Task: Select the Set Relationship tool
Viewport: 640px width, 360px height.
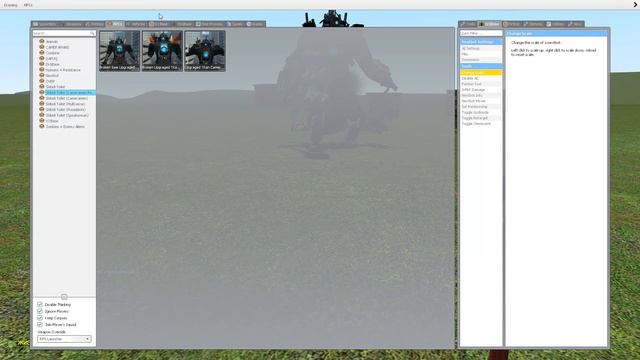Action: 481,107
